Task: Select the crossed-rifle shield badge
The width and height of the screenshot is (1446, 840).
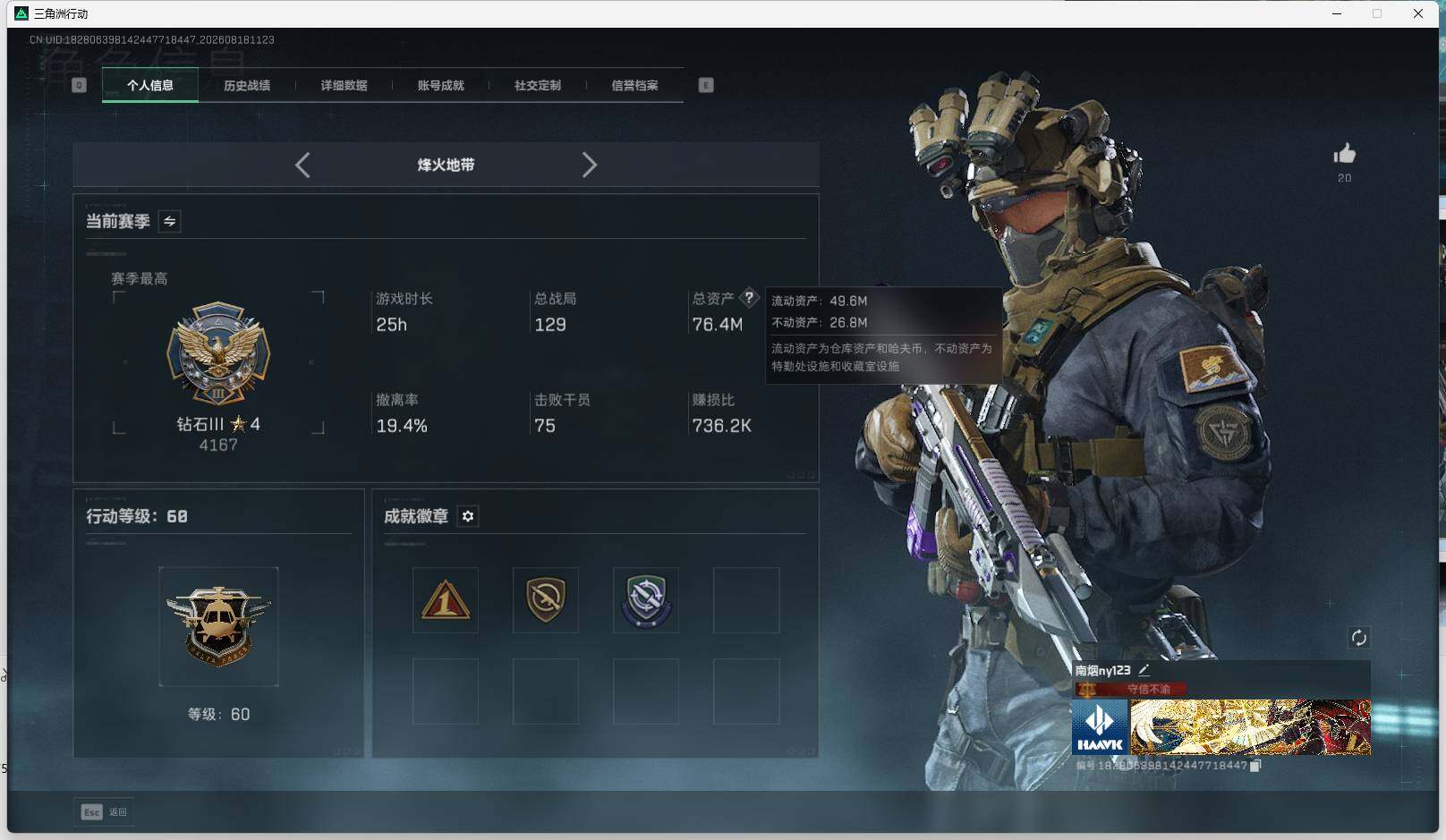Action: (546, 600)
